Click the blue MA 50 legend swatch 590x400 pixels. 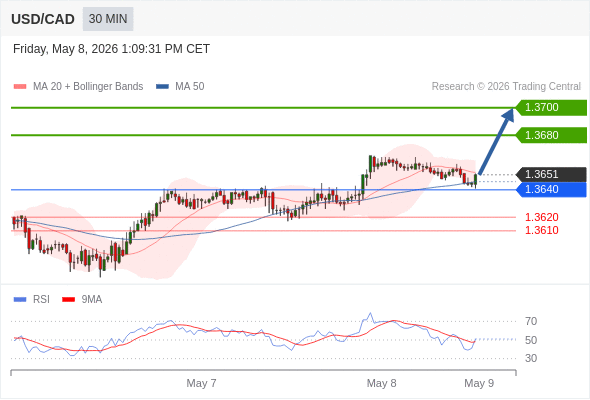click(162, 87)
